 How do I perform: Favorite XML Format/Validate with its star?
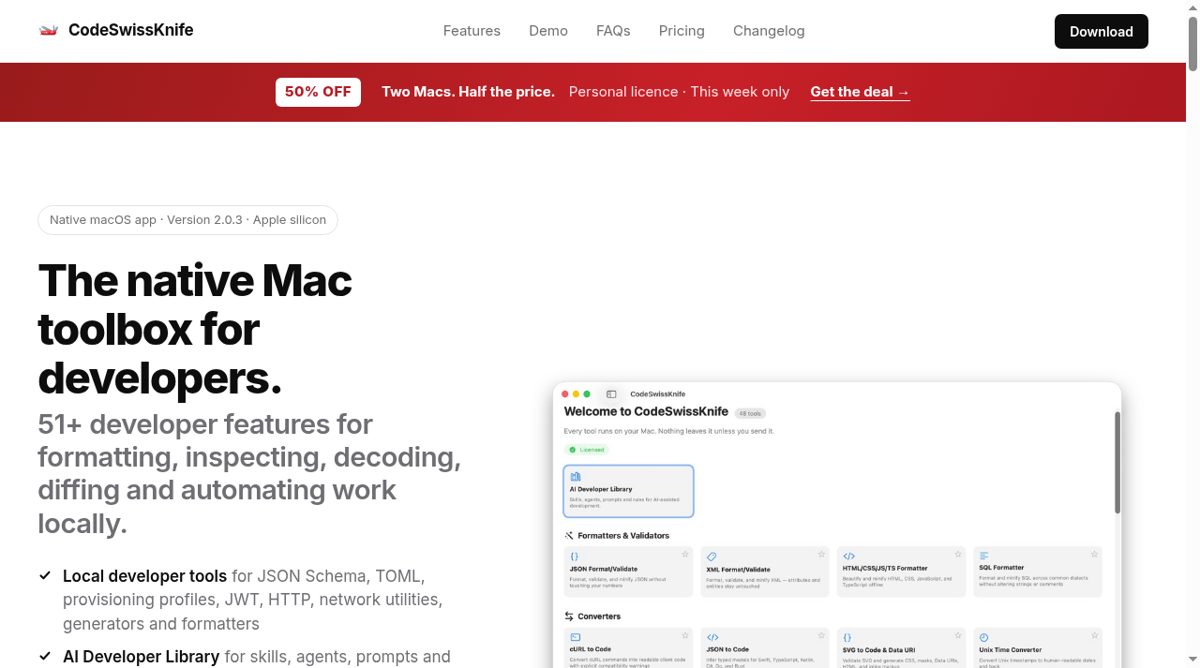(x=821, y=553)
